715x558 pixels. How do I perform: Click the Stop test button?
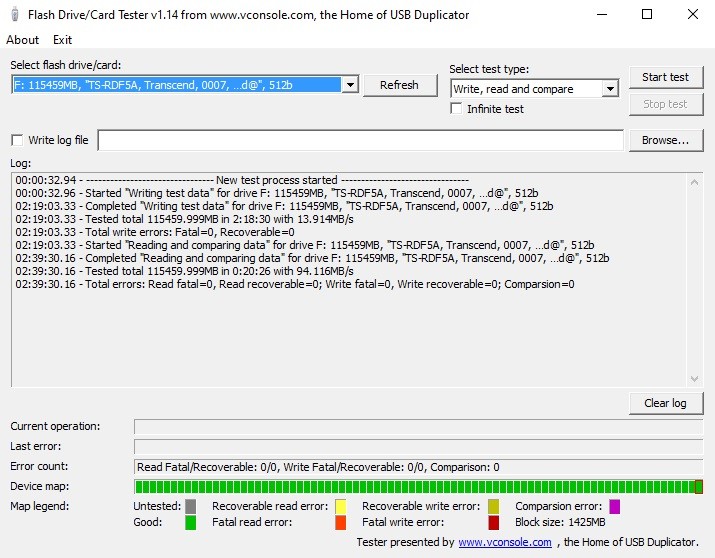pyautogui.click(x=666, y=104)
